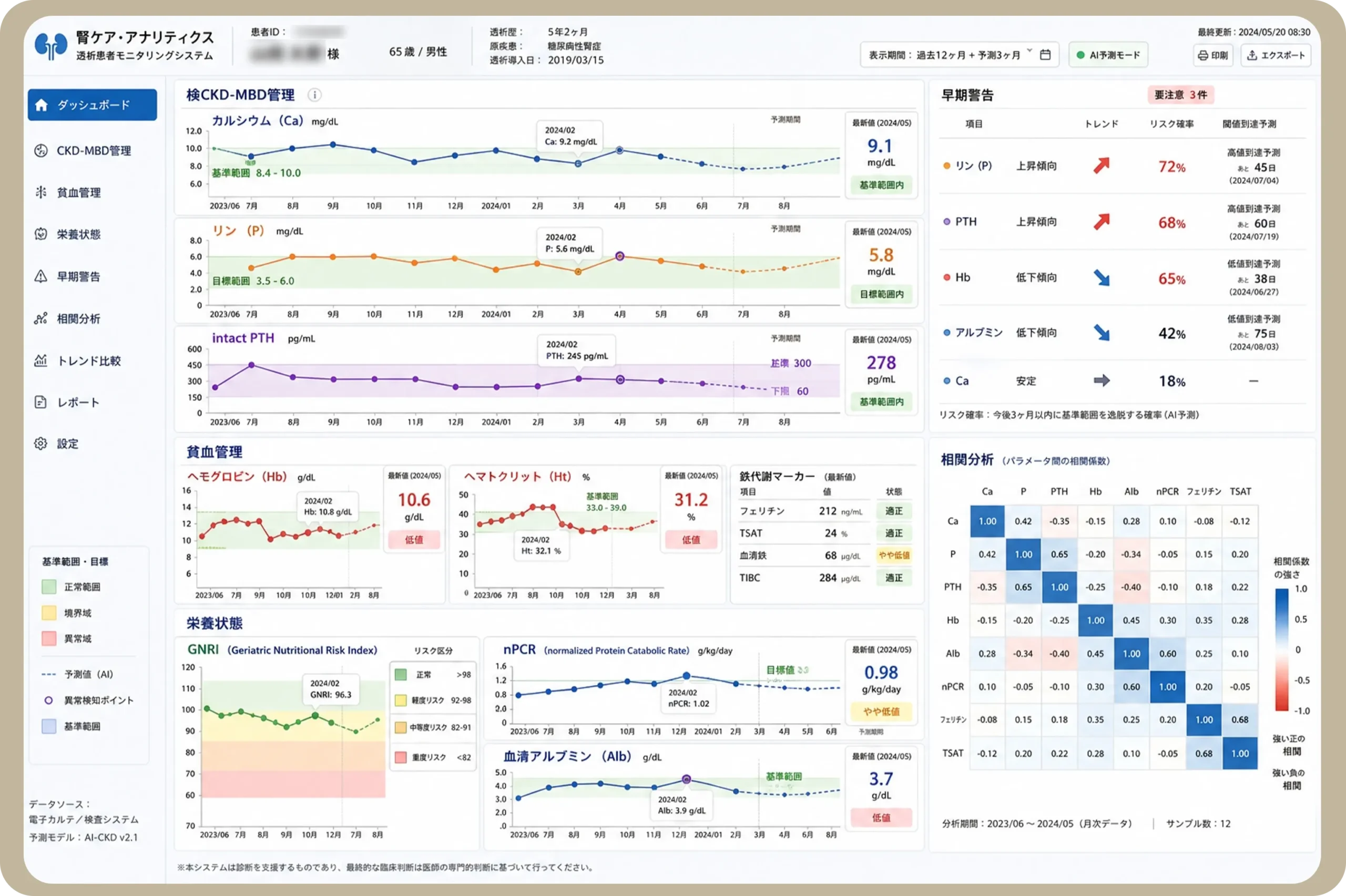Select the 2024/04 highlighted point on リン chart
The image size is (1346, 896).
point(619,256)
